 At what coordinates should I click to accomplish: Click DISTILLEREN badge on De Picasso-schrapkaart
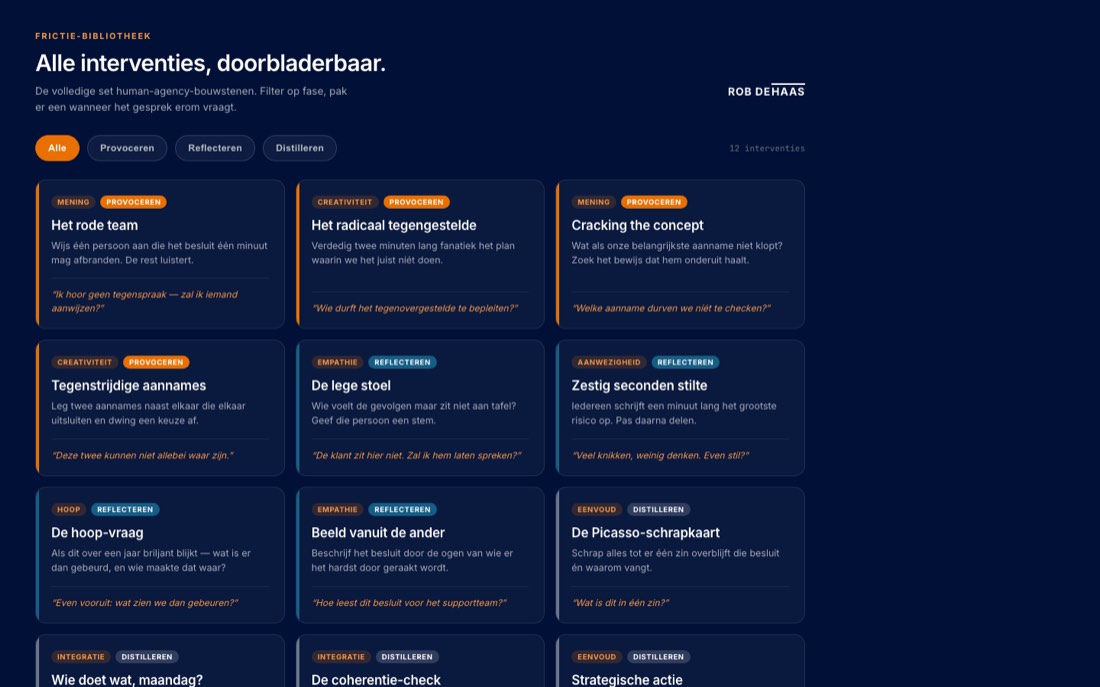tap(658, 509)
